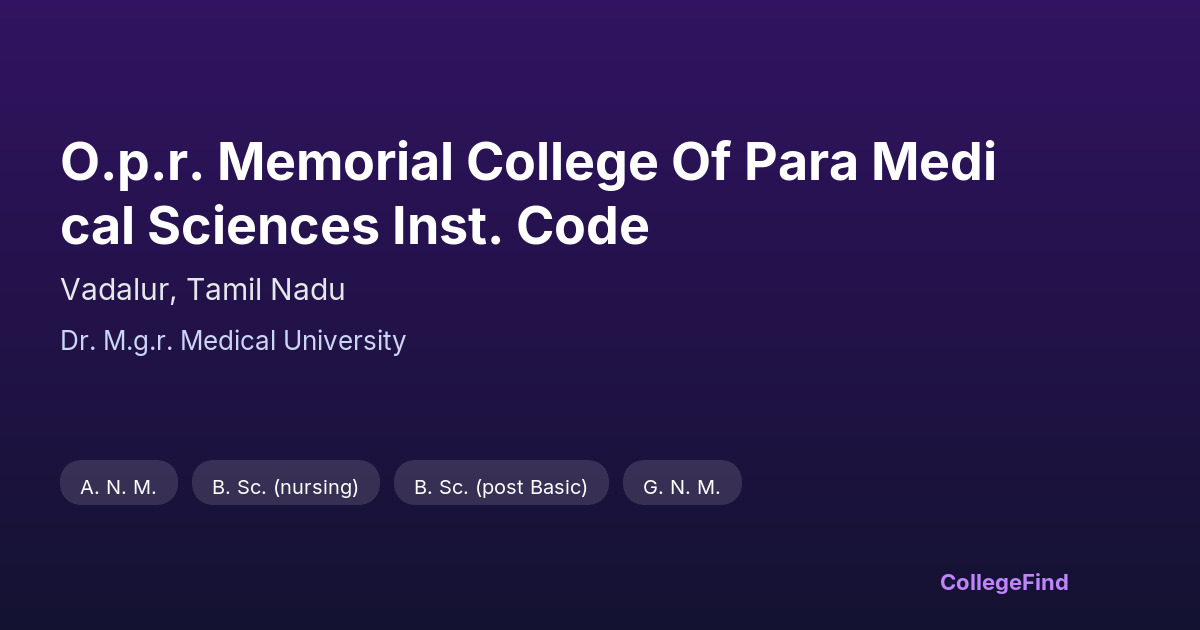This screenshot has height=630, width=1200.
Task: Open the Dr. M.g.r. Medical University link
Action: pyautogui.click(x=233, y=341)
